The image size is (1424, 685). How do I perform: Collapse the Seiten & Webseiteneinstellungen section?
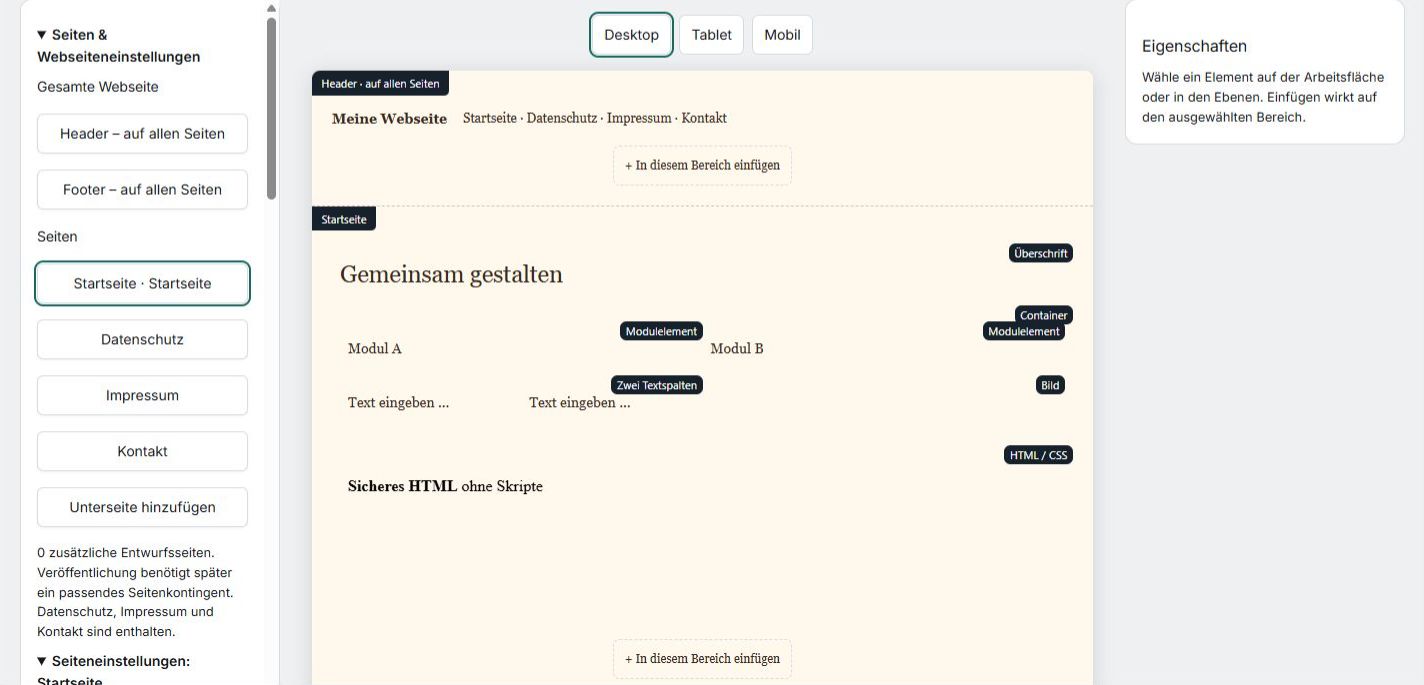pyautogui.click(x=118, y=46)
